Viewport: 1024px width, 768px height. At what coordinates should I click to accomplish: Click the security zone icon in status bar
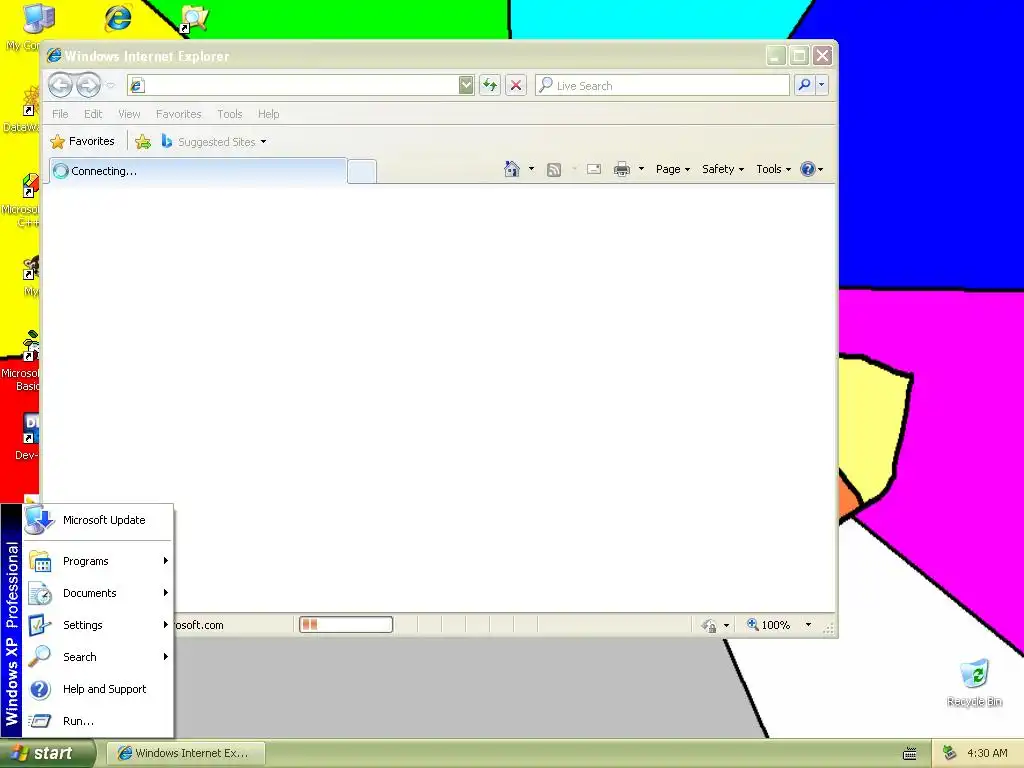coord(709,626)
